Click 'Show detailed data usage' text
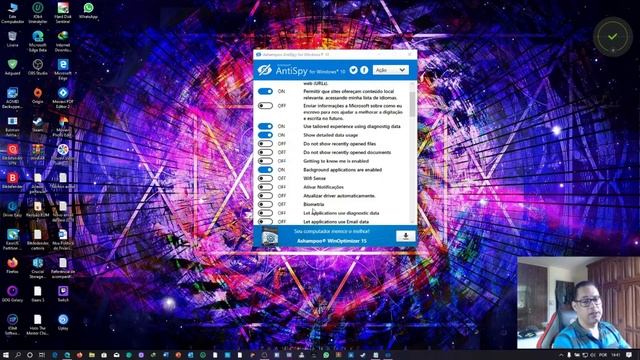Viewport: 640px width, 360px height. click(330, 135)
